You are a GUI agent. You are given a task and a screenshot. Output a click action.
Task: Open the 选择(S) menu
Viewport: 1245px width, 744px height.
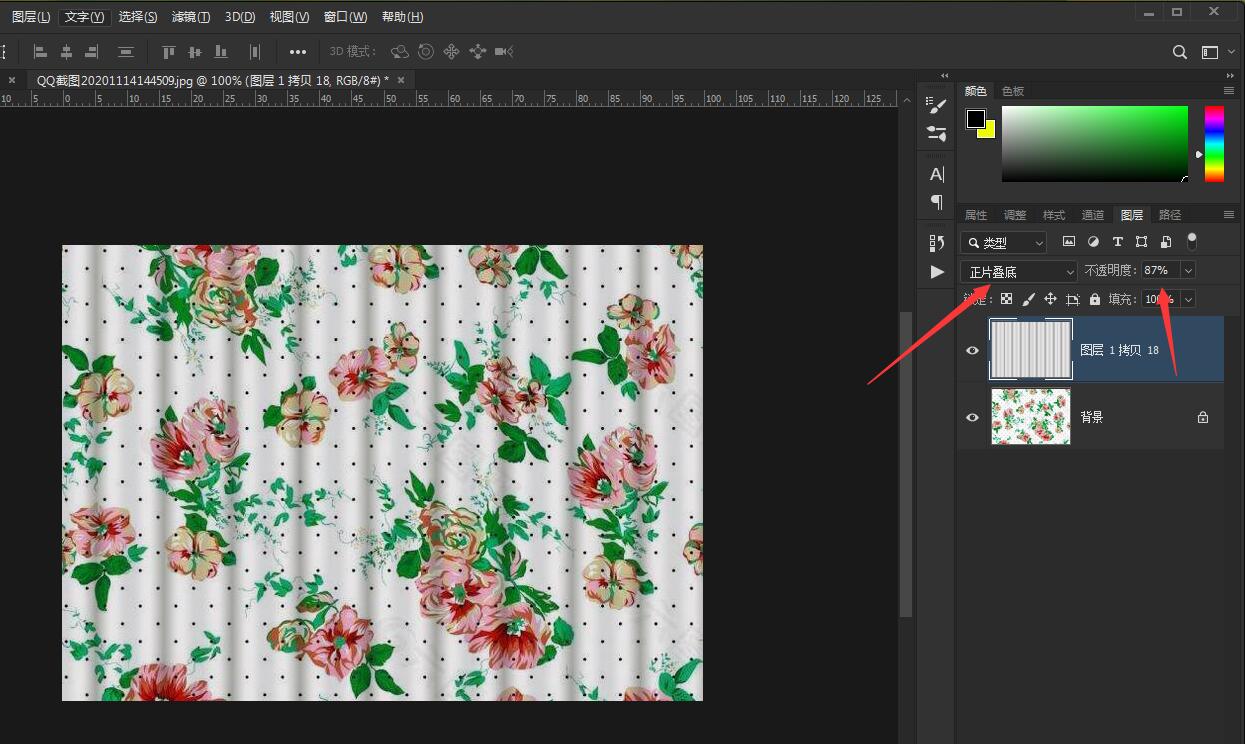138,17
